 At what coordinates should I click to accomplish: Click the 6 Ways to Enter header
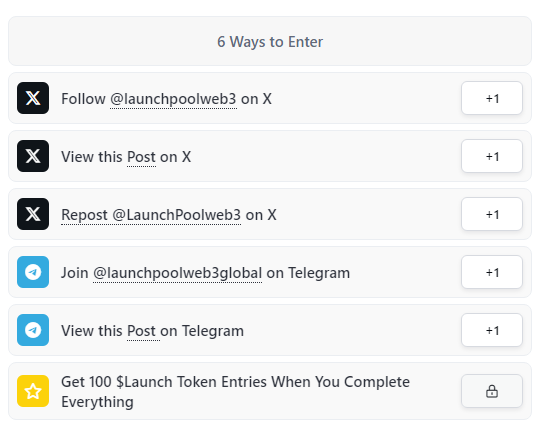click(x=270, y=41)
